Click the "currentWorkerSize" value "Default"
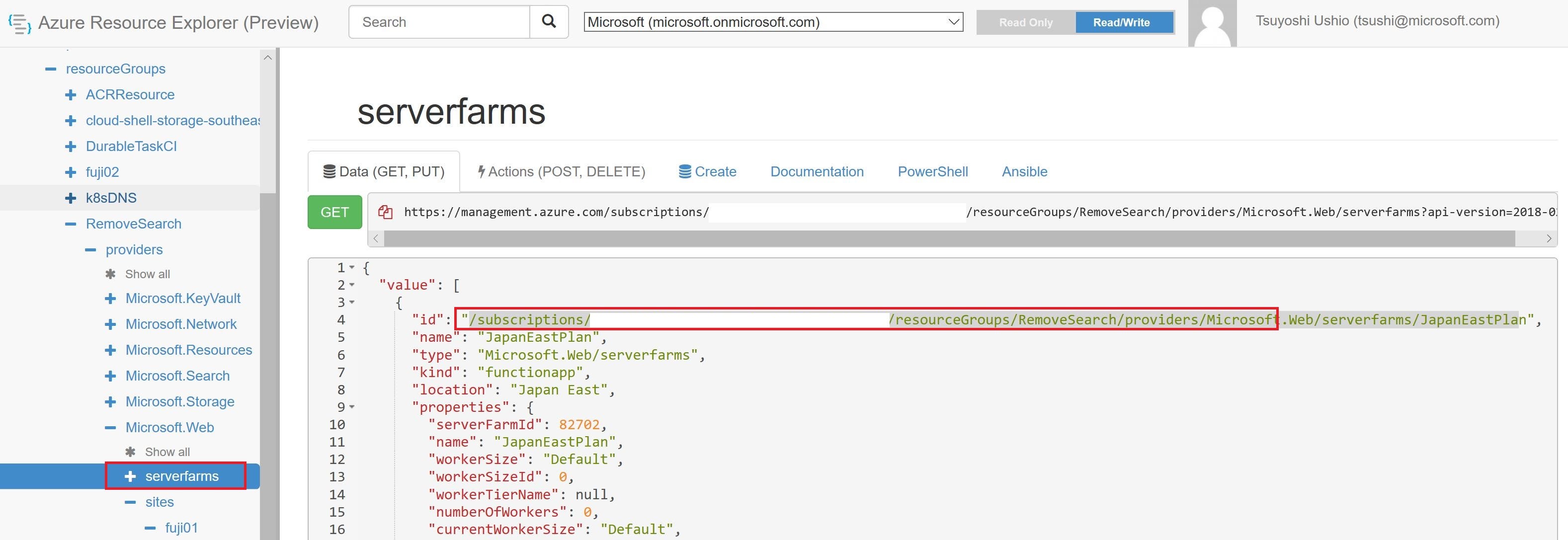This screenshot has width=1568, height=540. pos(636,530)
